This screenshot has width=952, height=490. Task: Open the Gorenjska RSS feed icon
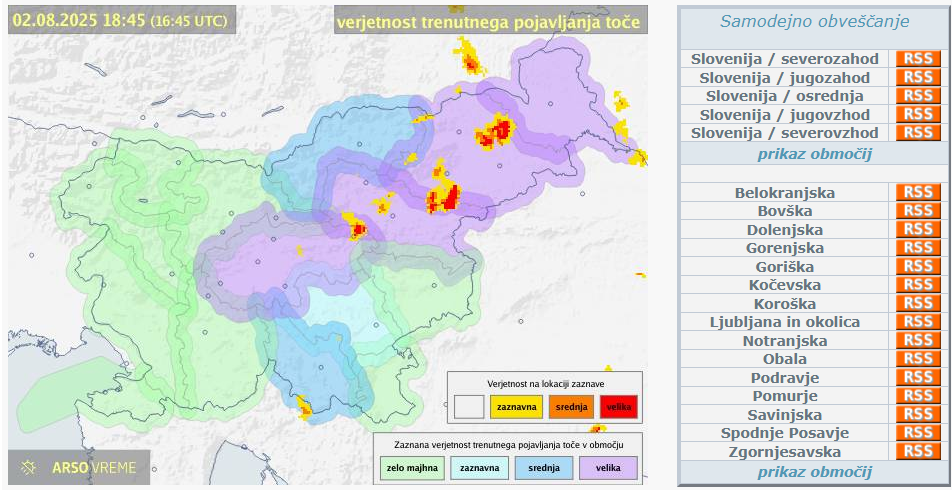coord(917,248)
